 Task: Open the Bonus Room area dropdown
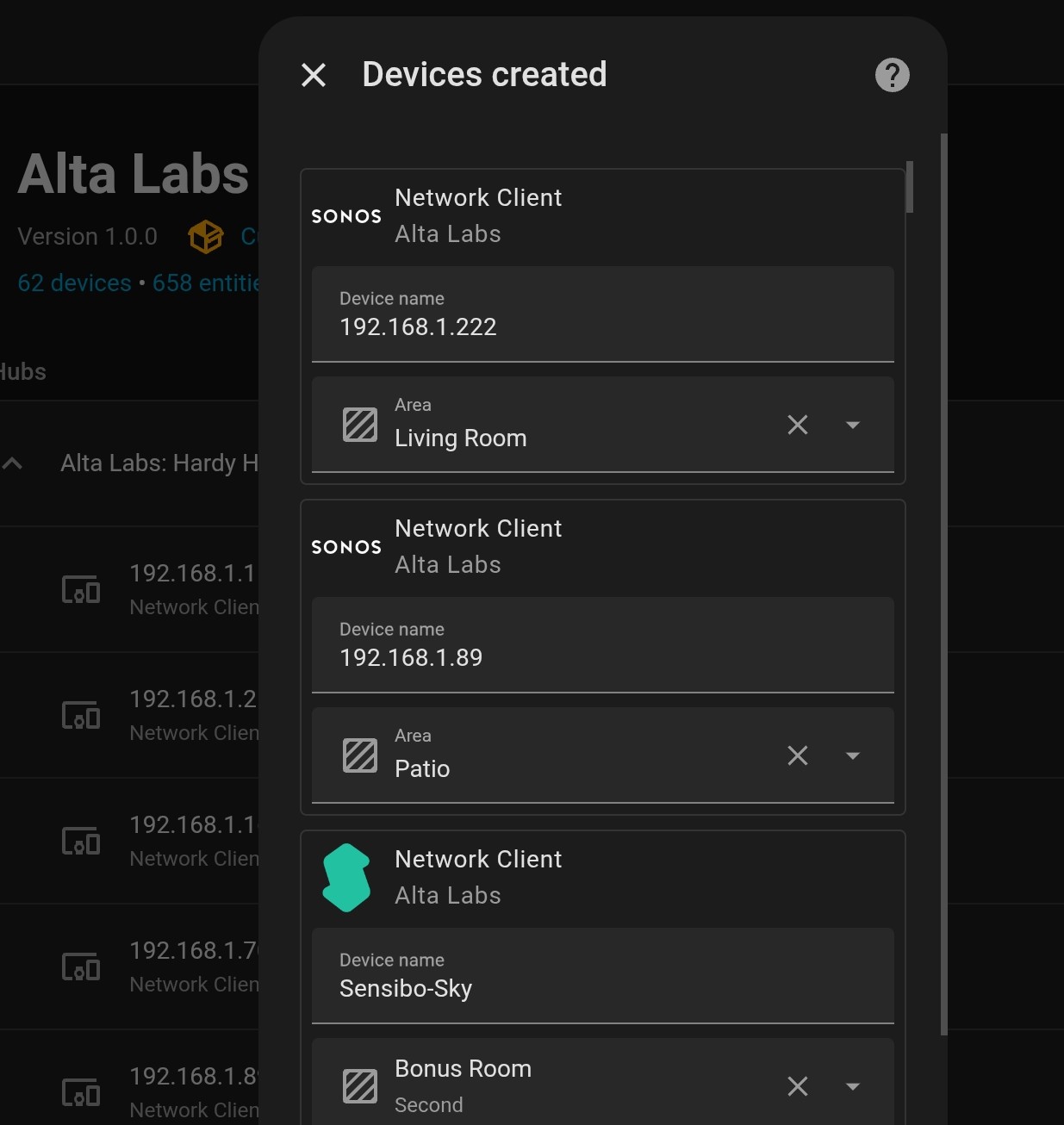852,1086
